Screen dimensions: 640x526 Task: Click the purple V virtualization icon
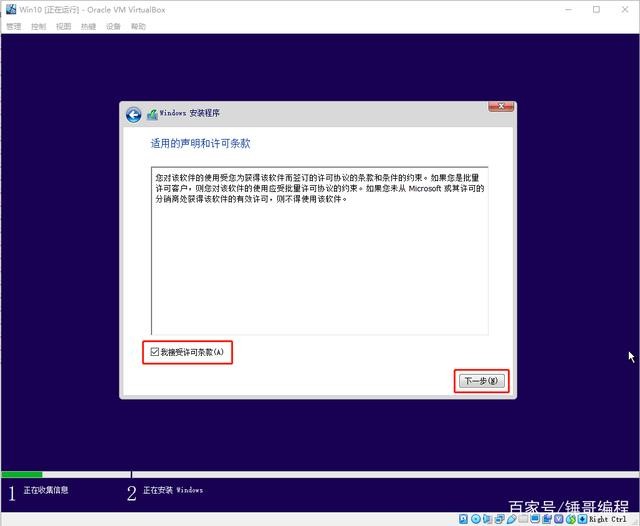pyautogui.click(x=559, y=519)
